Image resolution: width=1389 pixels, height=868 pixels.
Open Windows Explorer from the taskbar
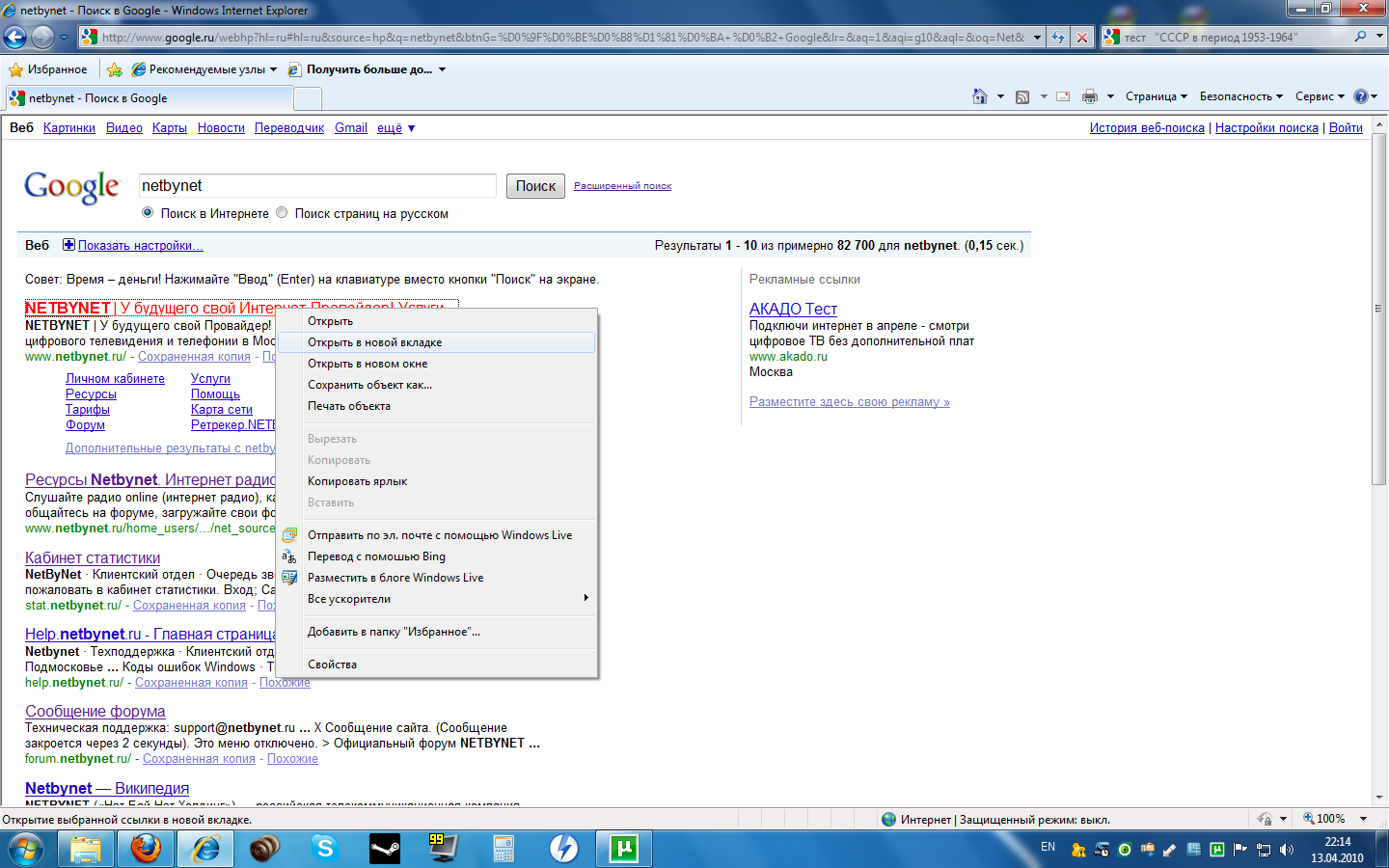pos(86,849)
